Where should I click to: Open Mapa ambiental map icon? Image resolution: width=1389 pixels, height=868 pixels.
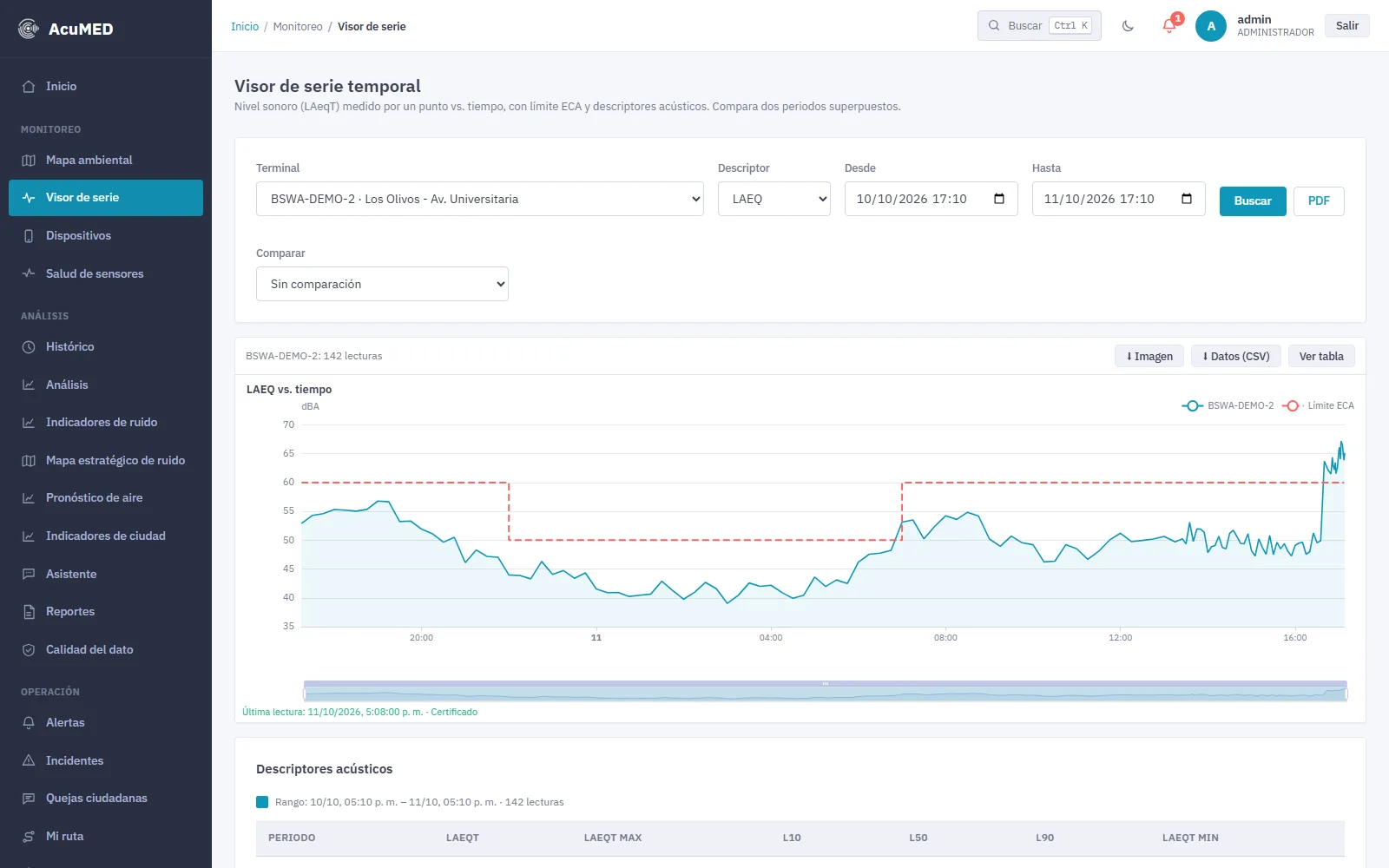click(x=29, y=161)
